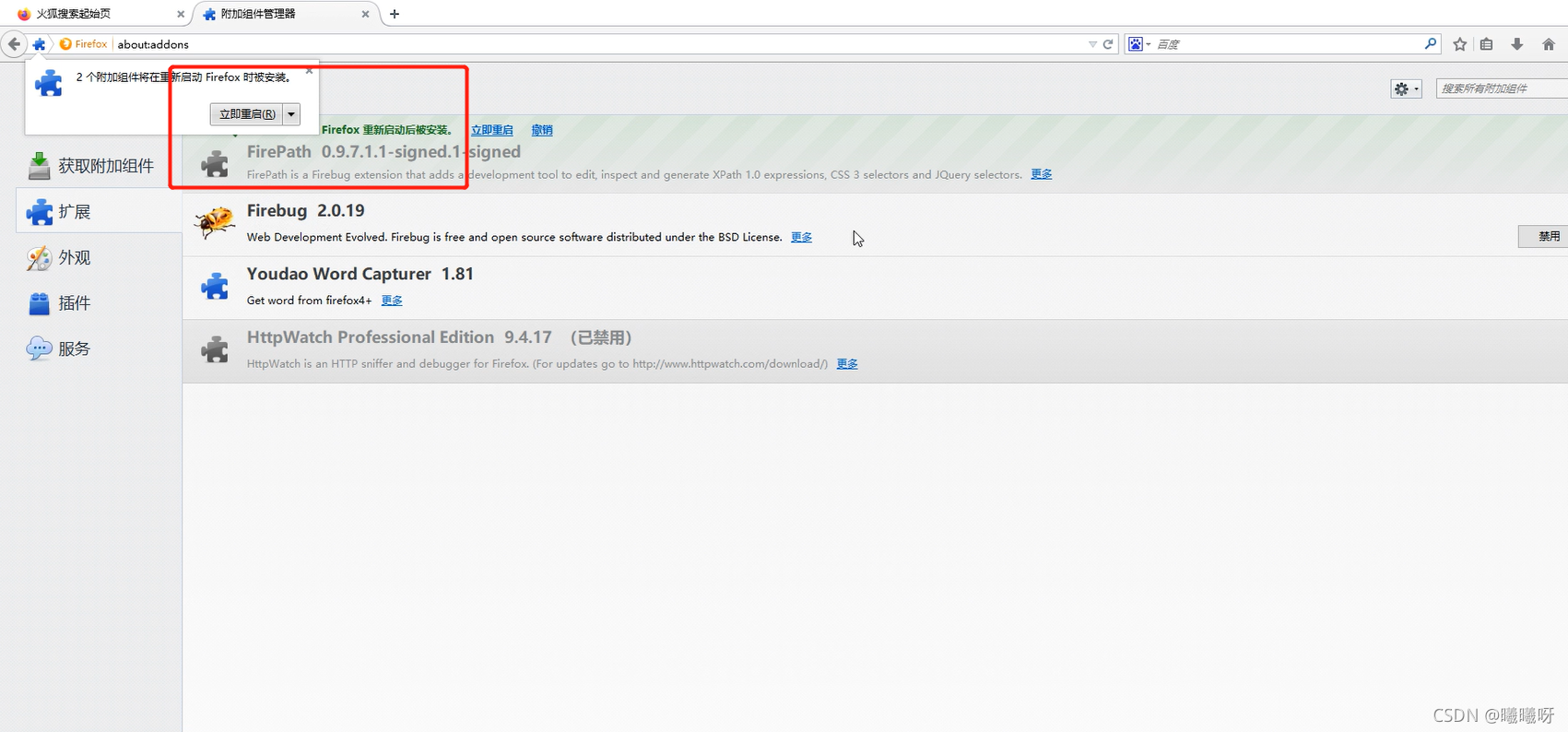Select the 服务 category
This screenshot has height=732, width=1568.
click(99, 348)
